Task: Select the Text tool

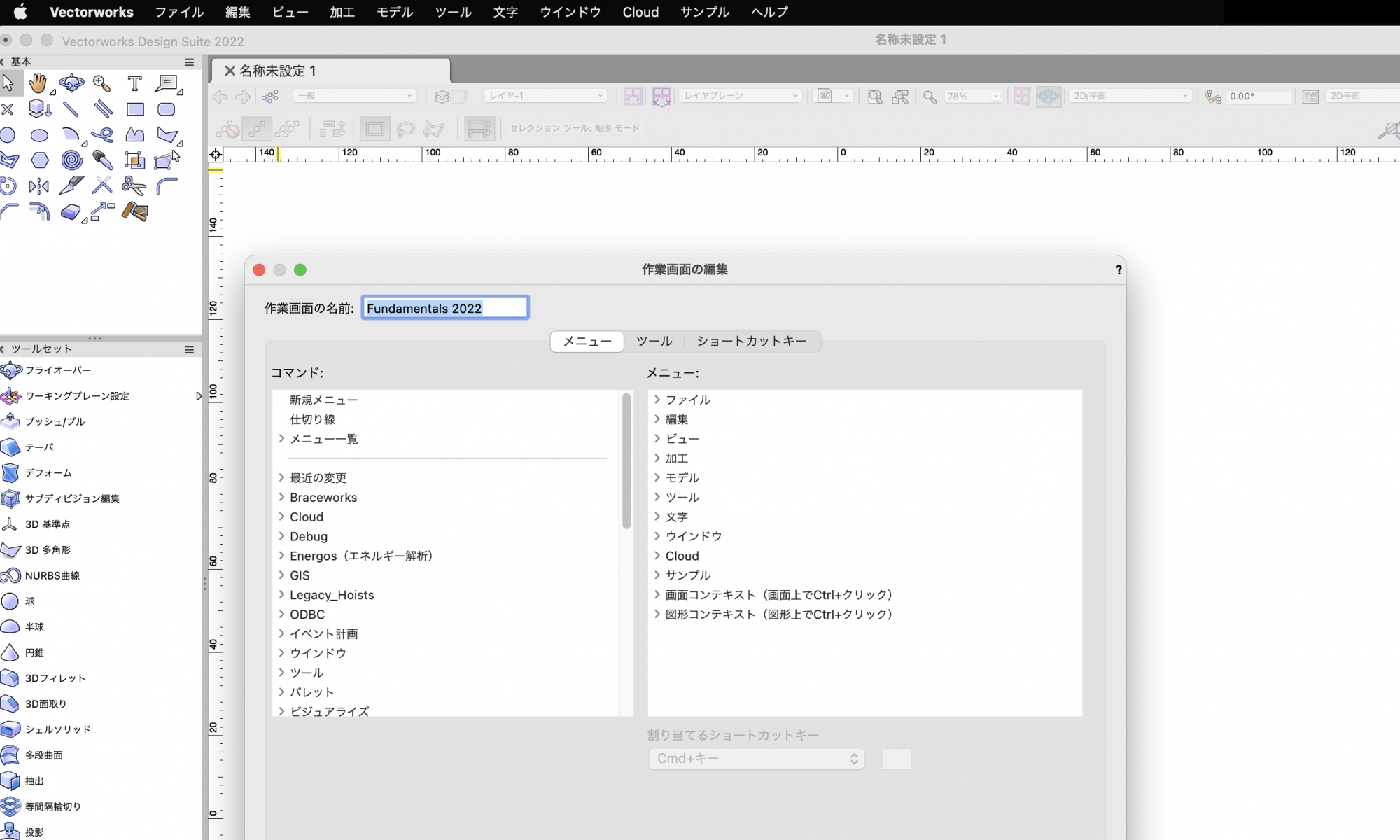Action: click(x=134, y=84)
